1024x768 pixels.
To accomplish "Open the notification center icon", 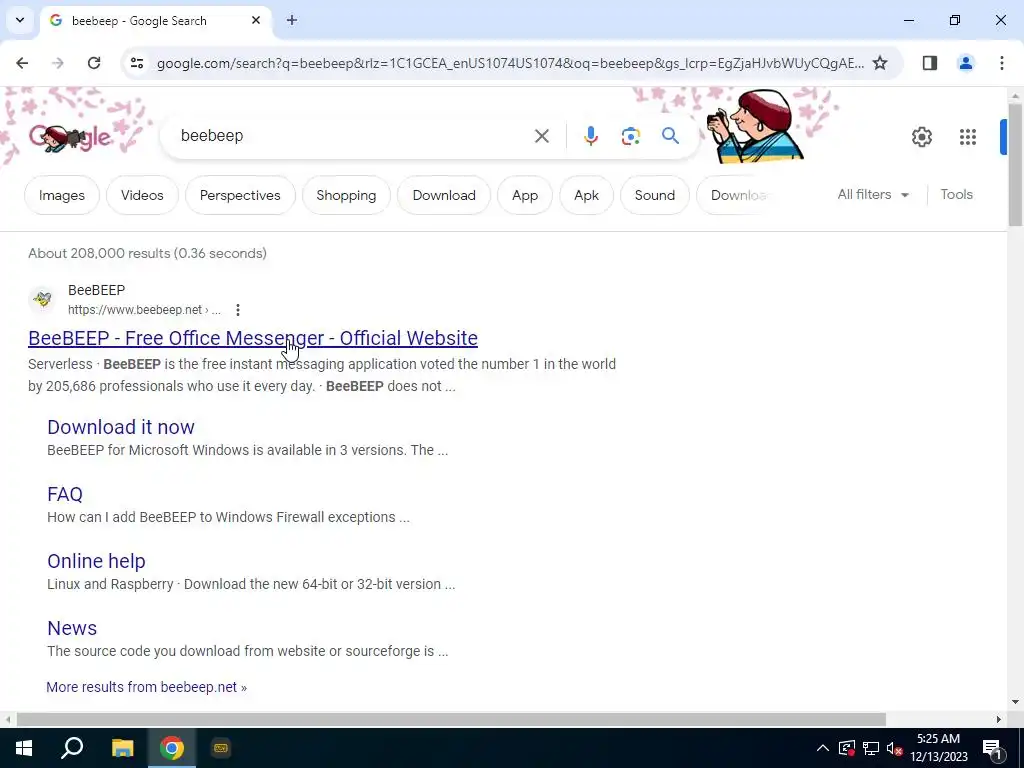I will pyautogui.click(x=992, y=748).
